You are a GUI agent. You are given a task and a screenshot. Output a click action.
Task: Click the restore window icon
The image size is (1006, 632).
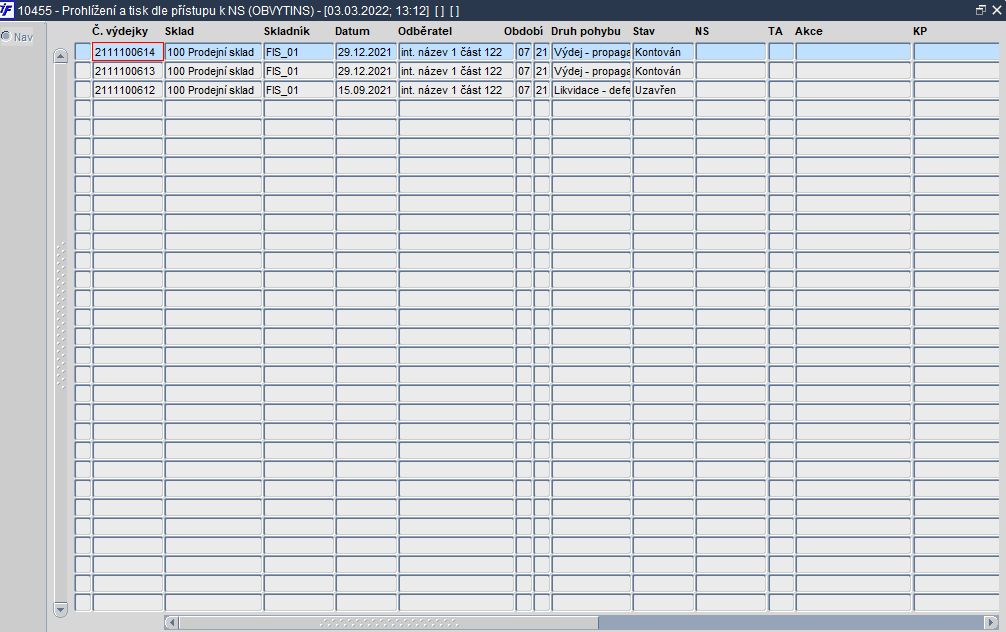[x=980, y=10]
